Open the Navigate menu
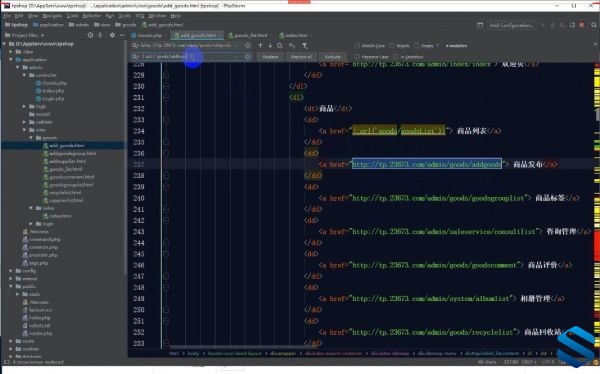 click(52, 16)
